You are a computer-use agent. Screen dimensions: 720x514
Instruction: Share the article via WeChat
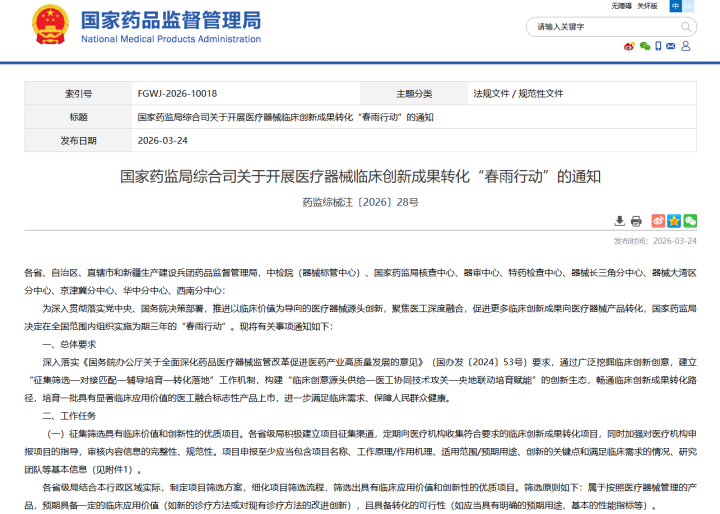690,221
